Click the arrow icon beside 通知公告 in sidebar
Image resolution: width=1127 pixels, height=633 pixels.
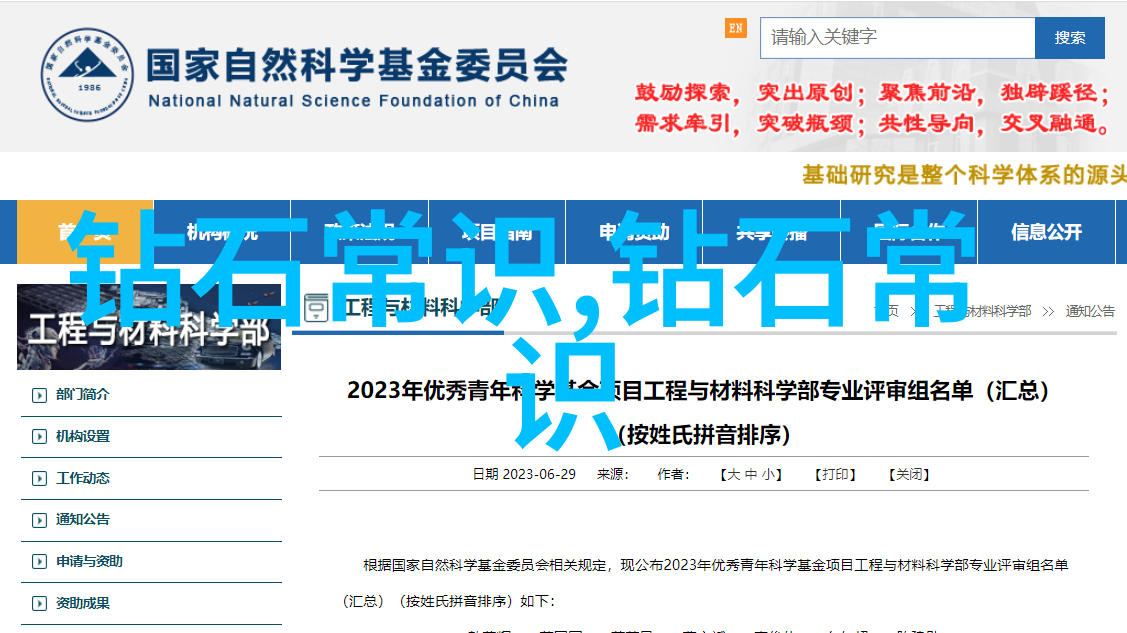pyautogui.click(x=40, y=520)
